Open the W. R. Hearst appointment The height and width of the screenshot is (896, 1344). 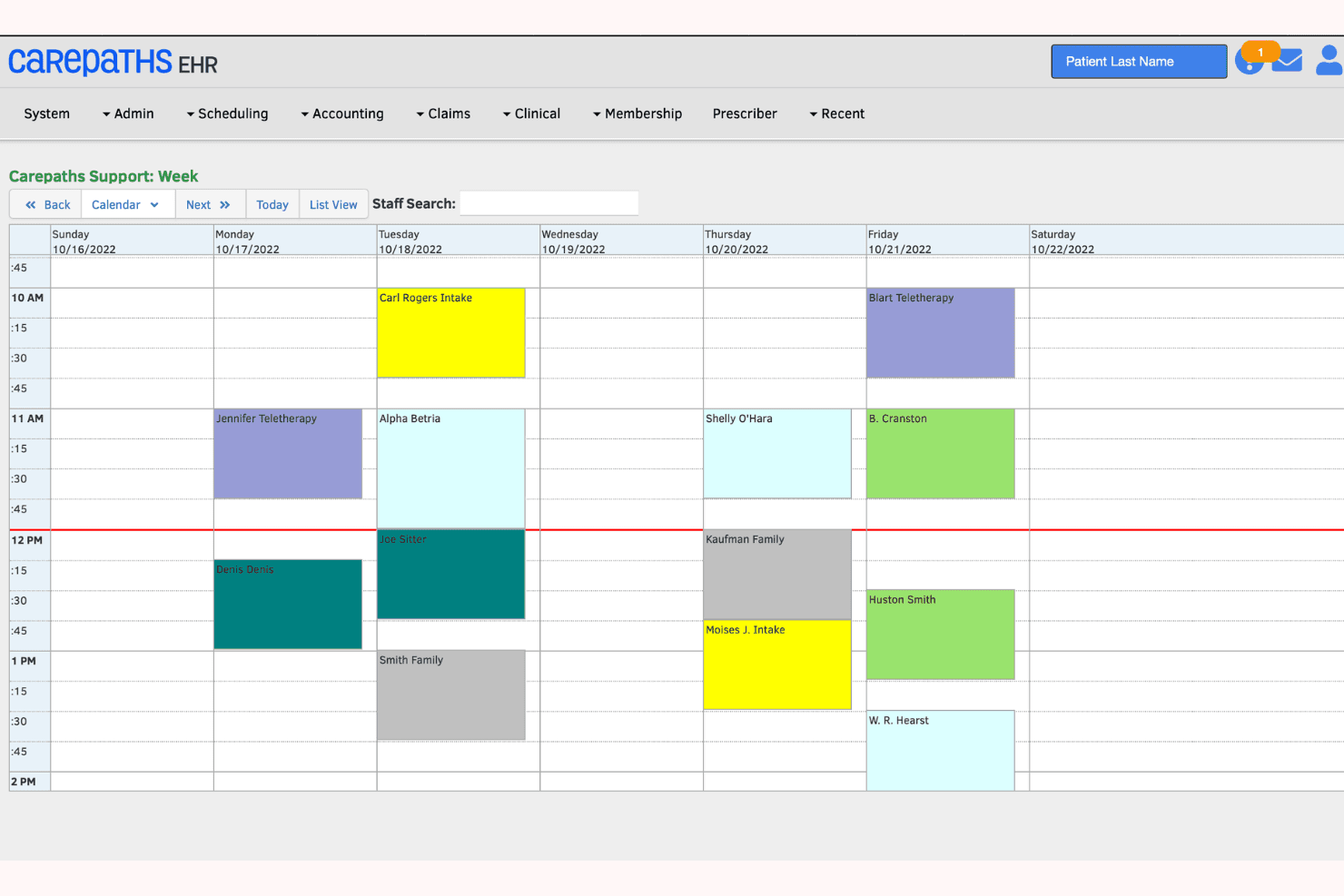tap(940, 750)
